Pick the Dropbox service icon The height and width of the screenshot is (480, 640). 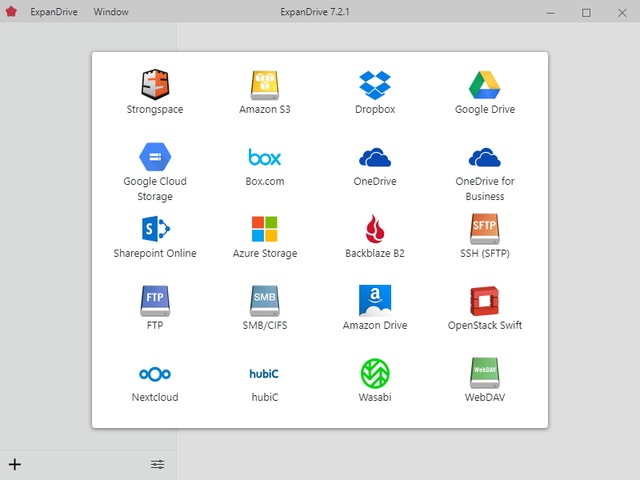point(375,85)
